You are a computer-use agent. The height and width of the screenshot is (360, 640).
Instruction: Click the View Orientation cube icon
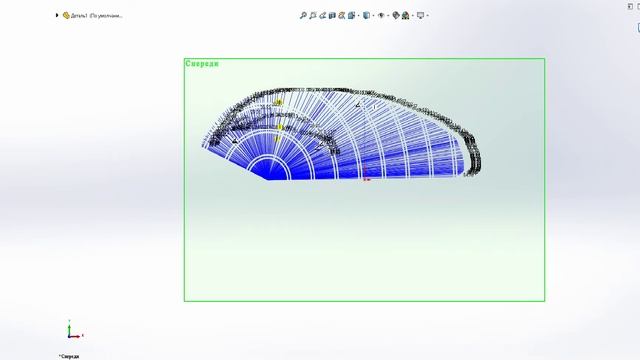[x=351, y=16]
